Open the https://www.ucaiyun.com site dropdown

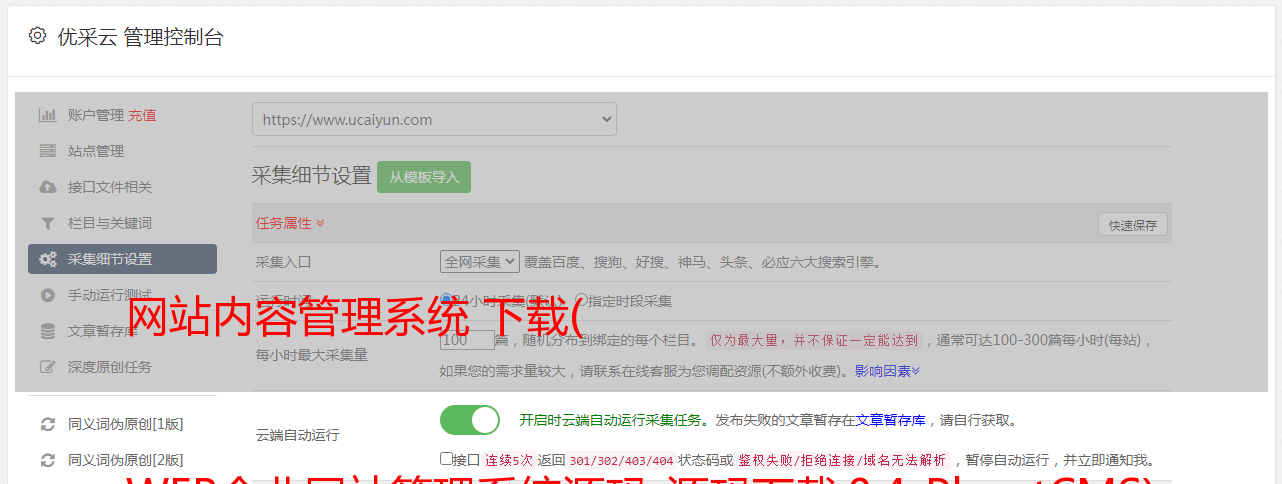pos(434,119)
